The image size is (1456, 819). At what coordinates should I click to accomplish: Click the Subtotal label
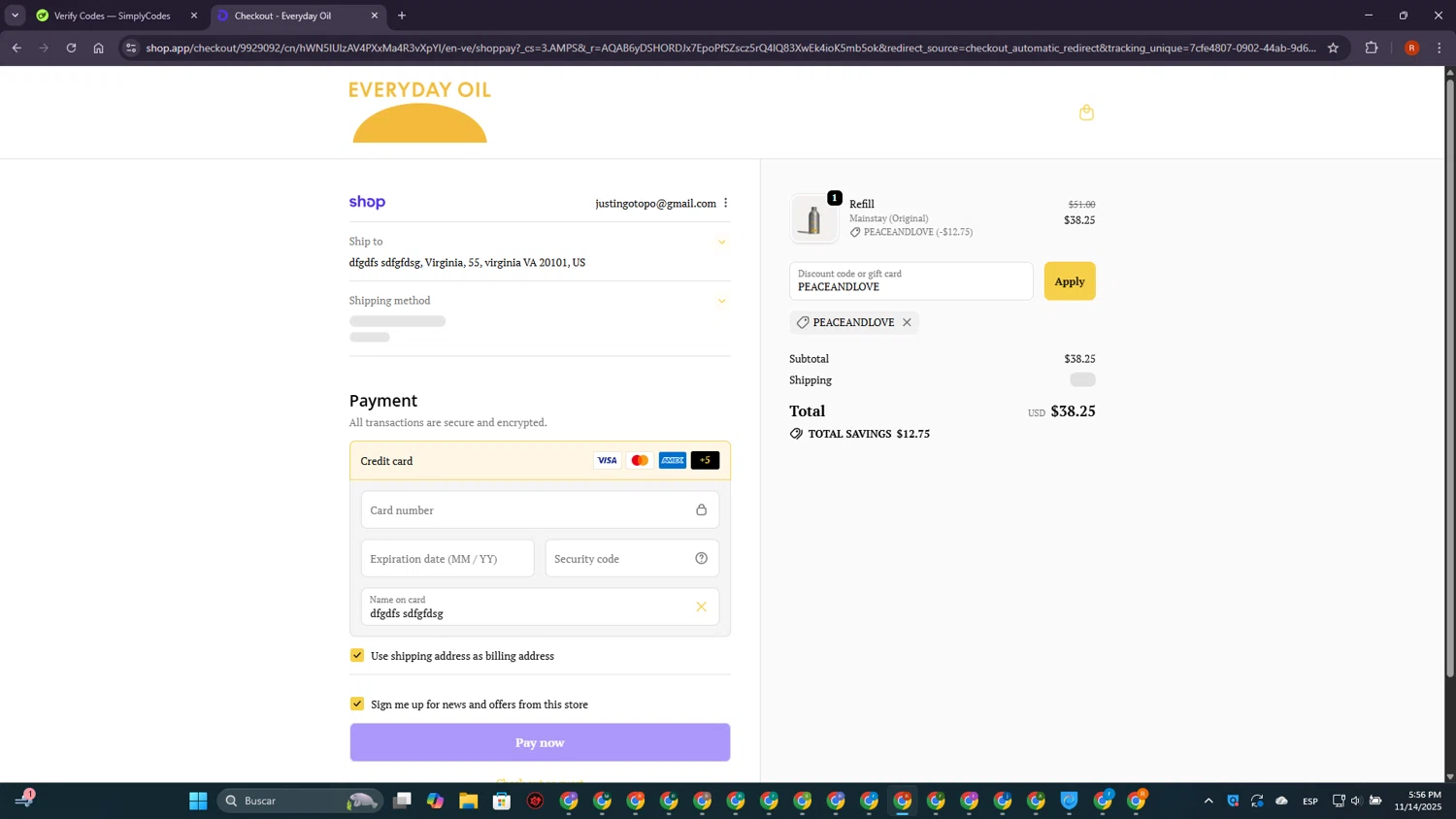809,359
